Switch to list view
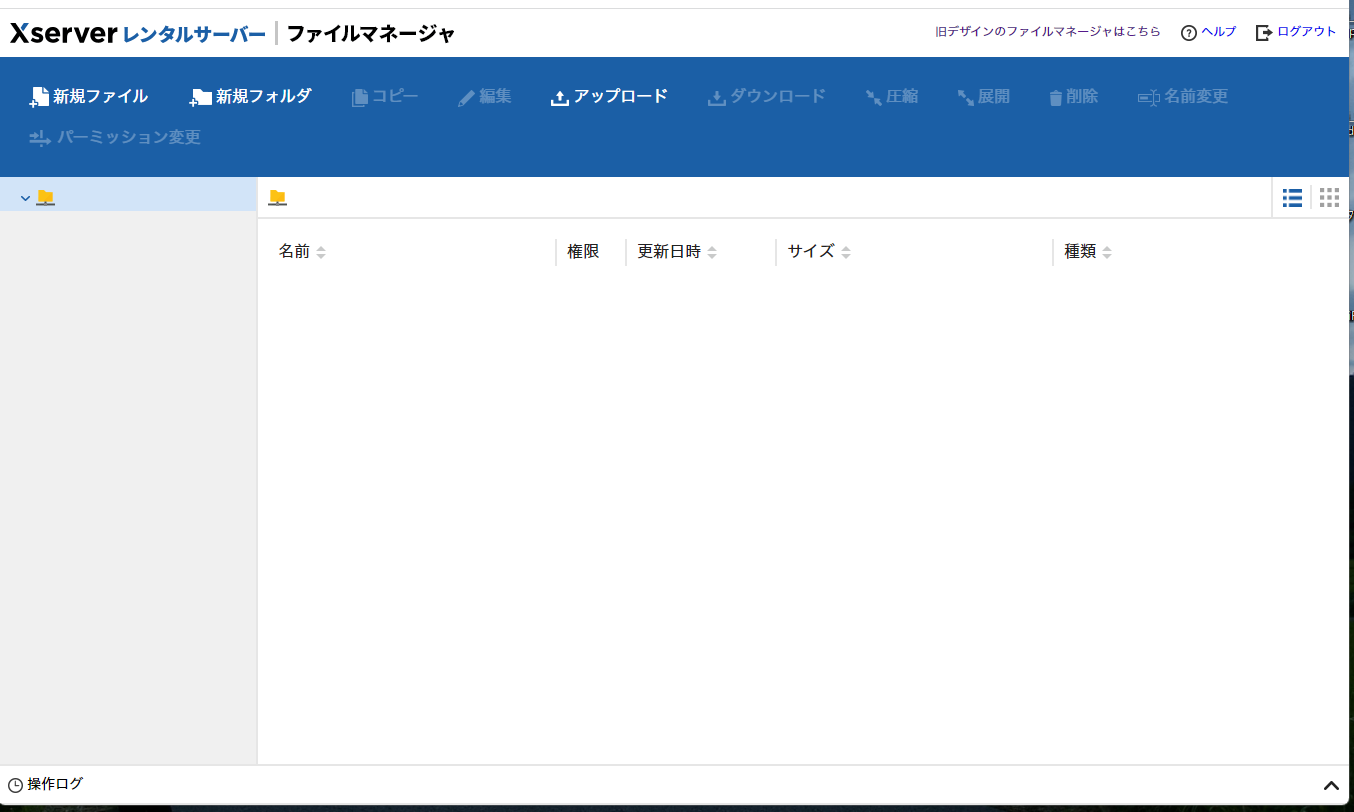This screenshot has height=812, width=1354. coord(1291,197)
